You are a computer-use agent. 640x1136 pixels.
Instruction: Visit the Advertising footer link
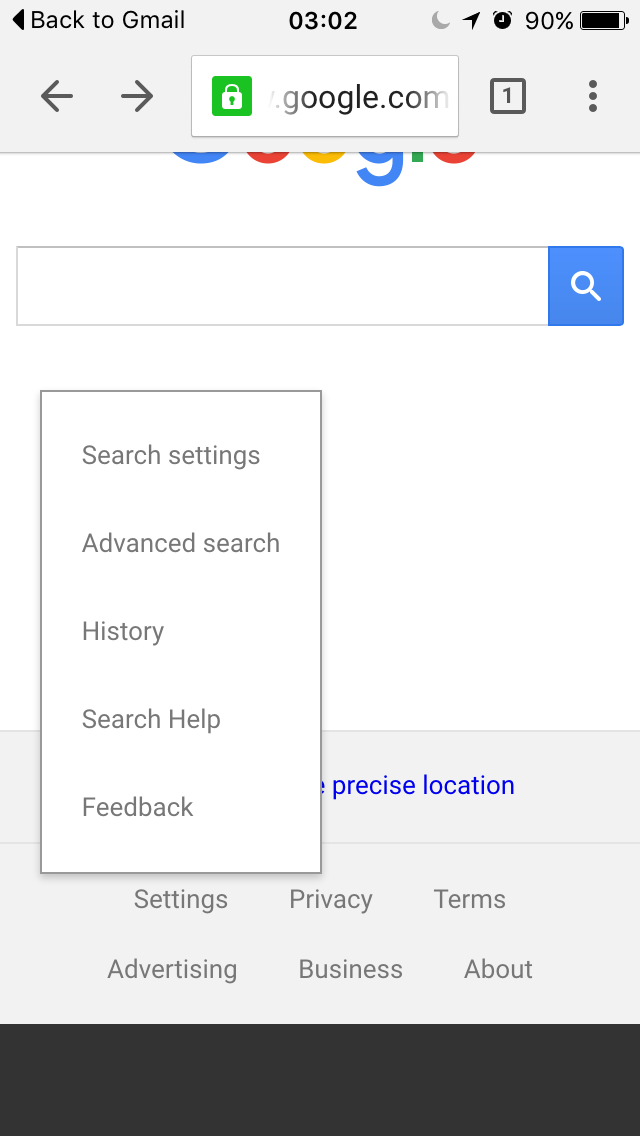pyautogui.click(x=172, y=970)
